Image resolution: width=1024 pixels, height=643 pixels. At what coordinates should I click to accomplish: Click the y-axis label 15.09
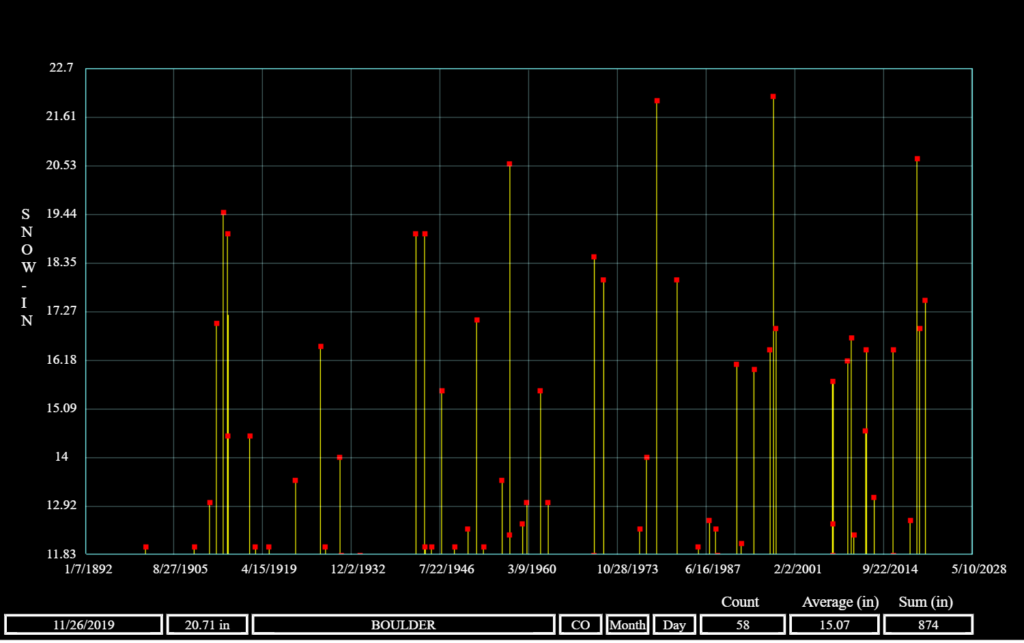tap(61, 409)
